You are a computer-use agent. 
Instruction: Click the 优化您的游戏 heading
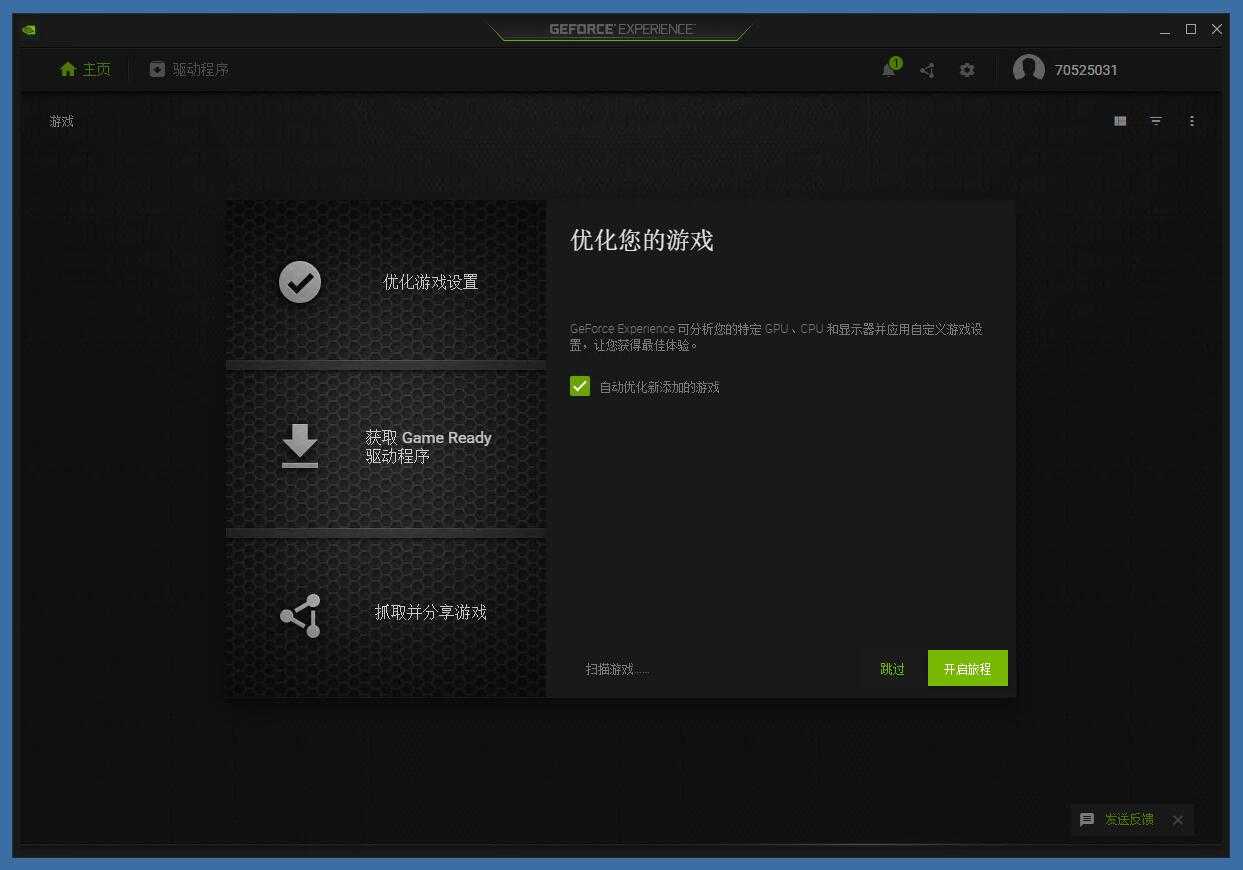[x=642, y=240]
